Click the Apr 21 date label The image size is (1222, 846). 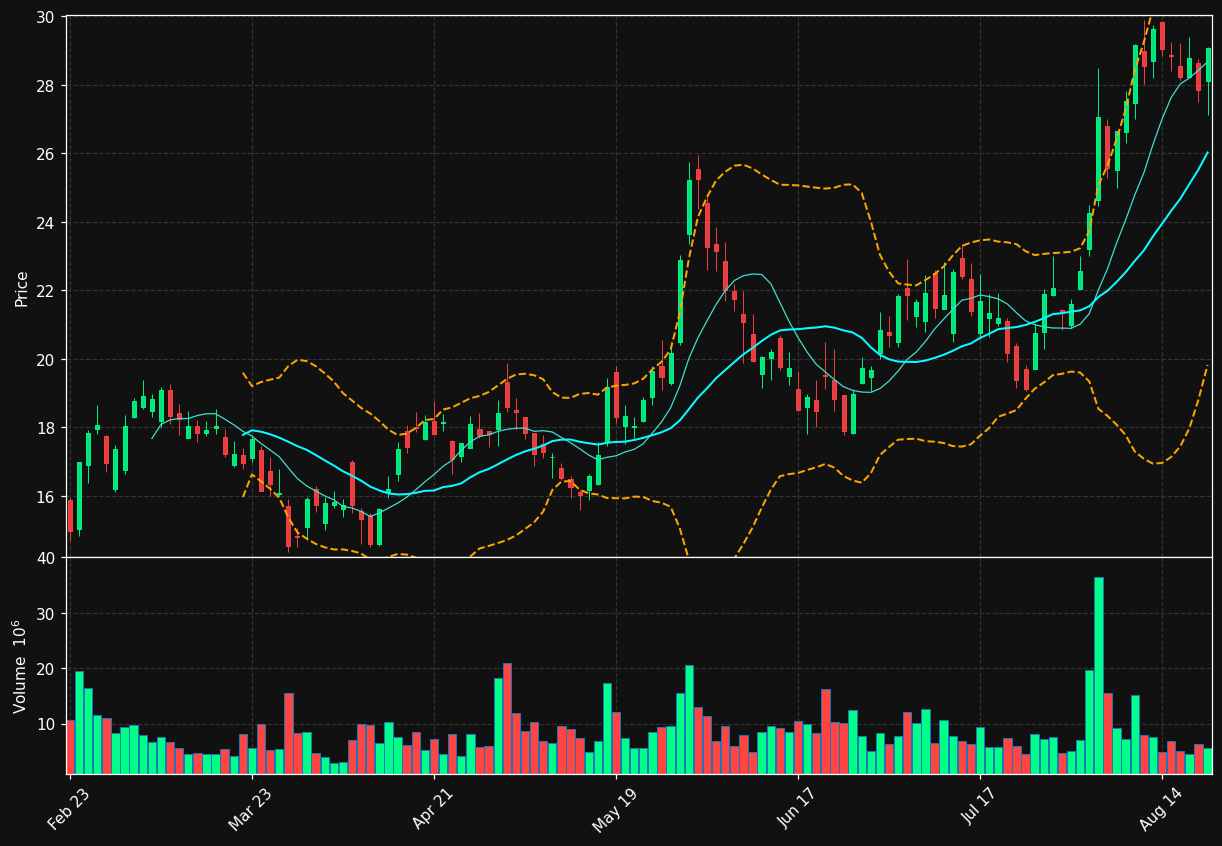tap(432, 809)
